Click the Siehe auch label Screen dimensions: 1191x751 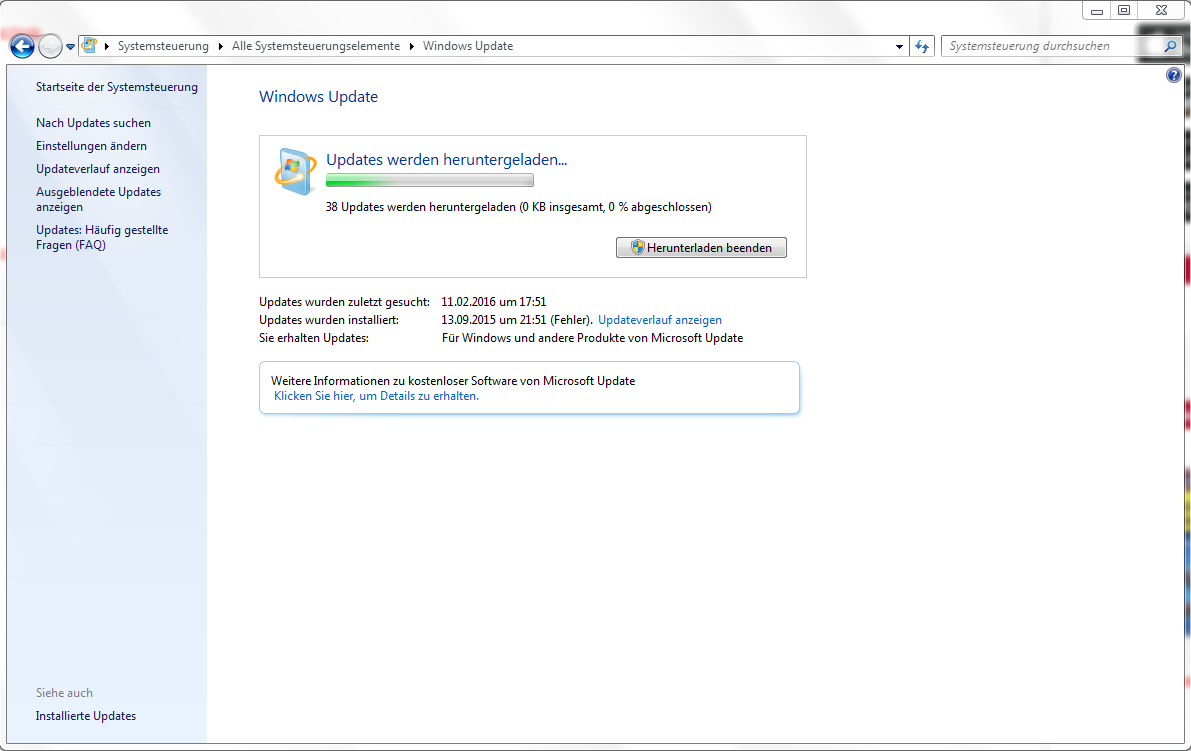[65, 693]
